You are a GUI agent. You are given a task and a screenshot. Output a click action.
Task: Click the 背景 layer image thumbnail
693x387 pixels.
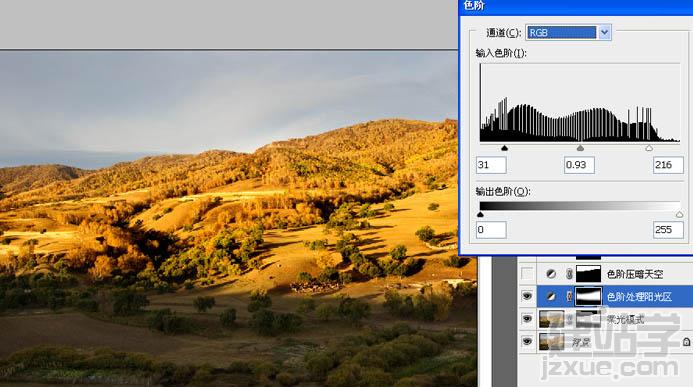[x=552, y=341]
